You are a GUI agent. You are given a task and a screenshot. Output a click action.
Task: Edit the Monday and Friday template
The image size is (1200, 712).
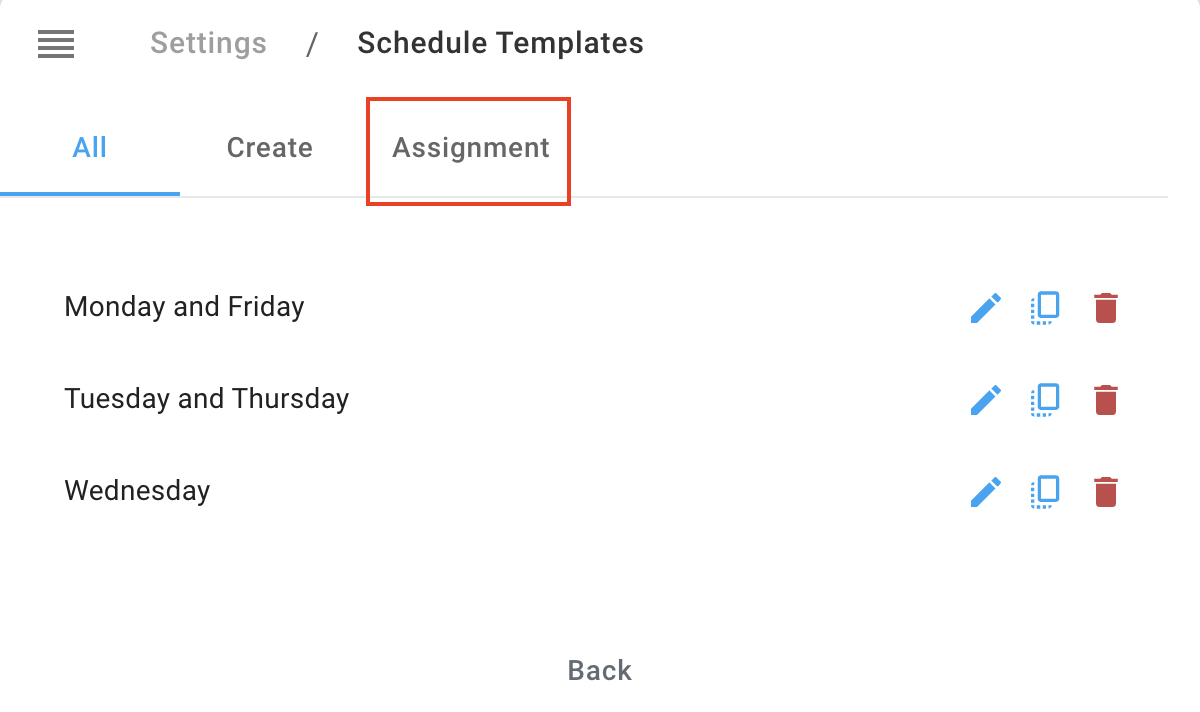point(986,308)
